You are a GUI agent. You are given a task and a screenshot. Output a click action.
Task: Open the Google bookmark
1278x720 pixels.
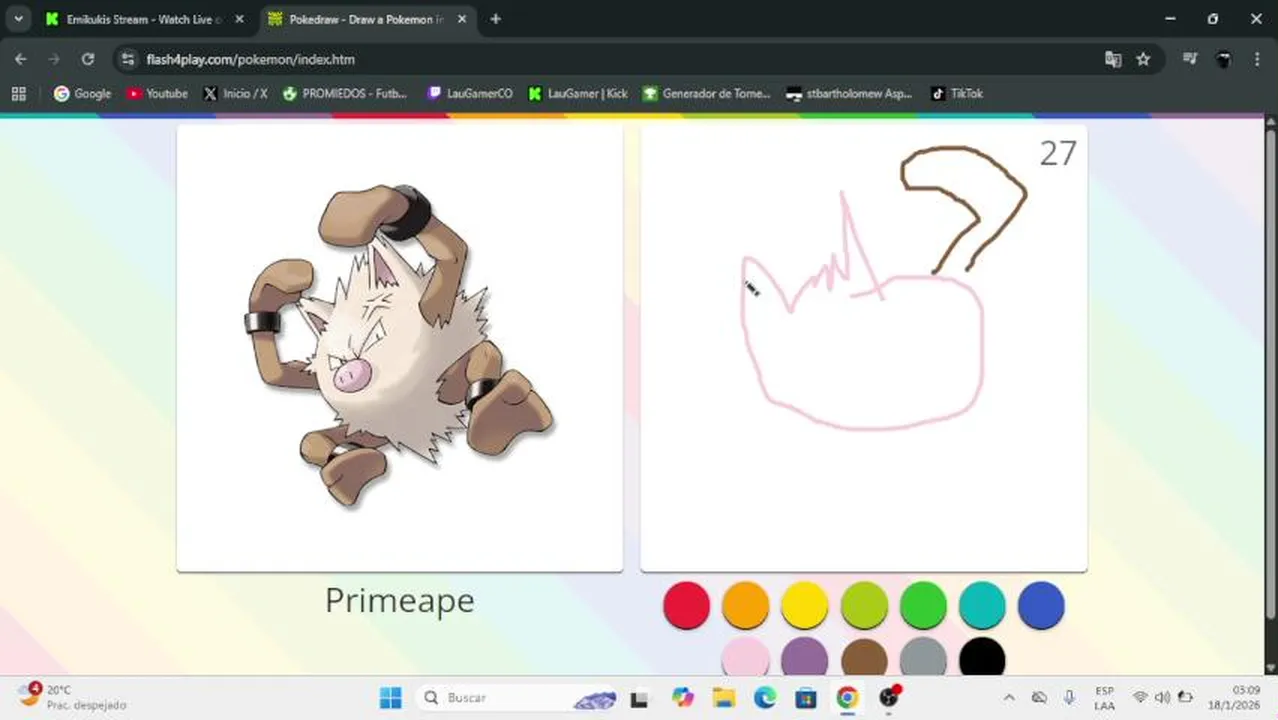point(82,93)
